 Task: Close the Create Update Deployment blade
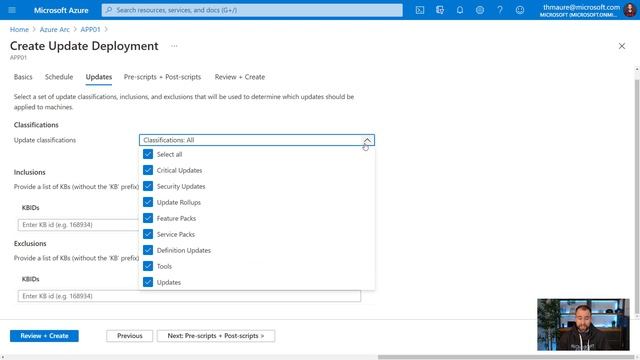(622, 46)
